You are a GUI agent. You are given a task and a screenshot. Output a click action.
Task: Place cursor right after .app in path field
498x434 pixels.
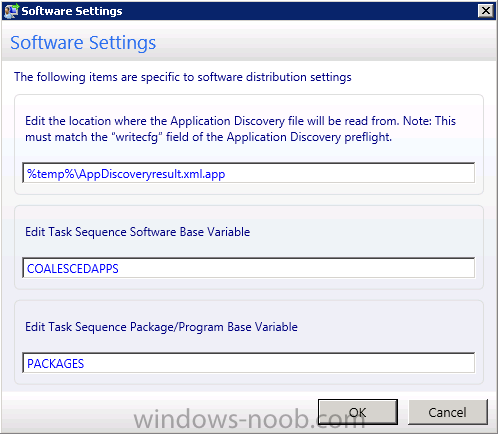click(226, 174)
